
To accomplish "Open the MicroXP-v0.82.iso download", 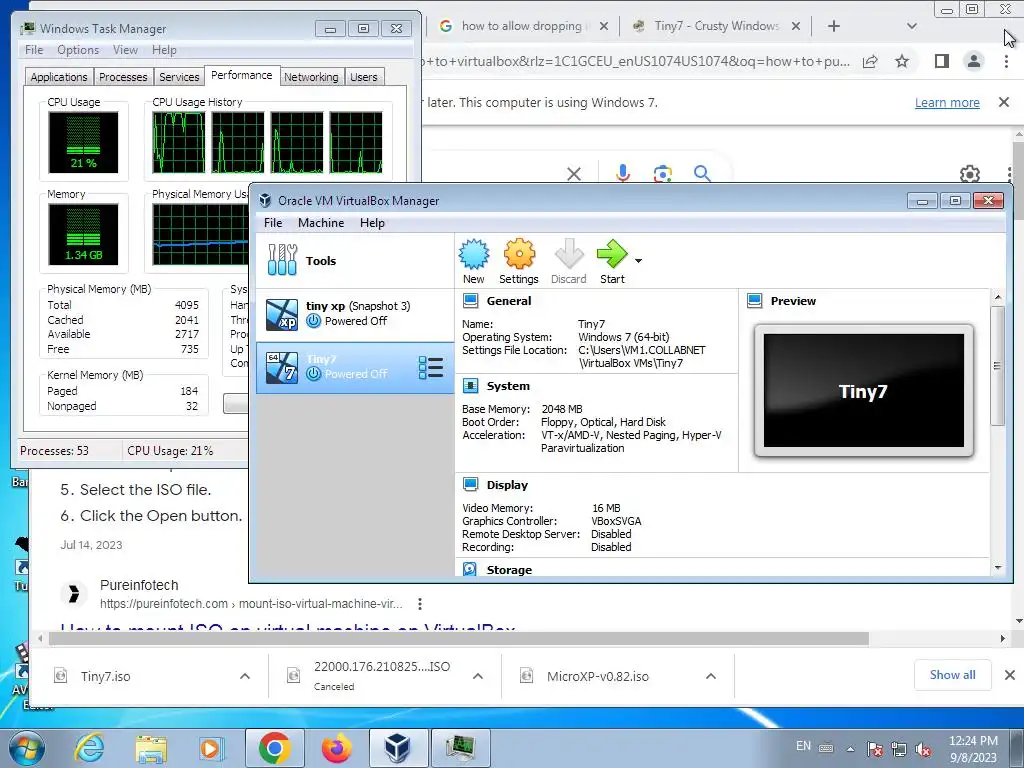I will point(598,677).
